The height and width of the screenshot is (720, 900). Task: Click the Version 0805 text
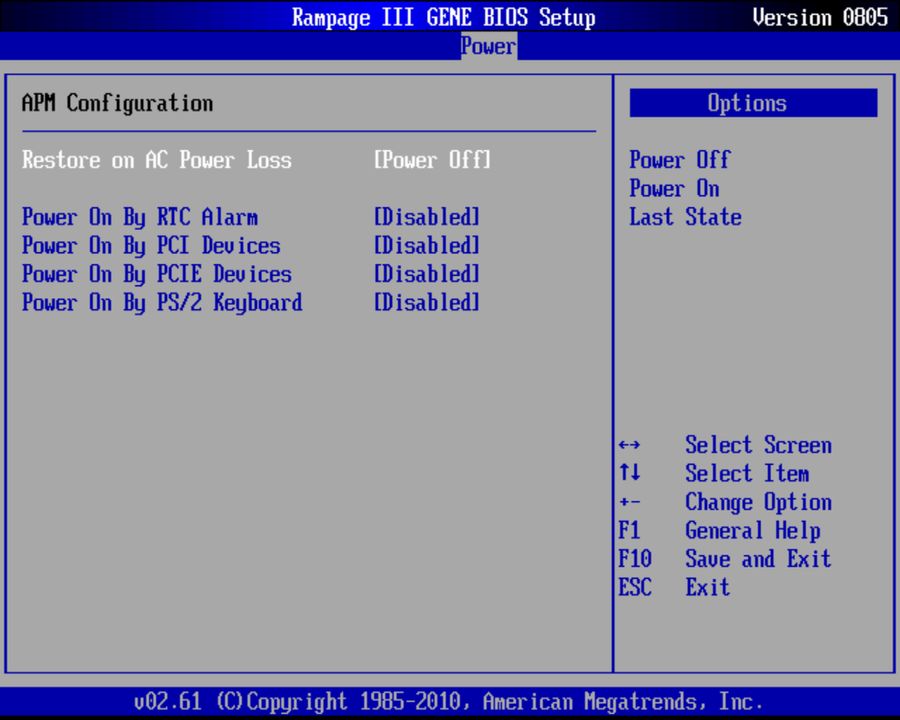(820, 17)
